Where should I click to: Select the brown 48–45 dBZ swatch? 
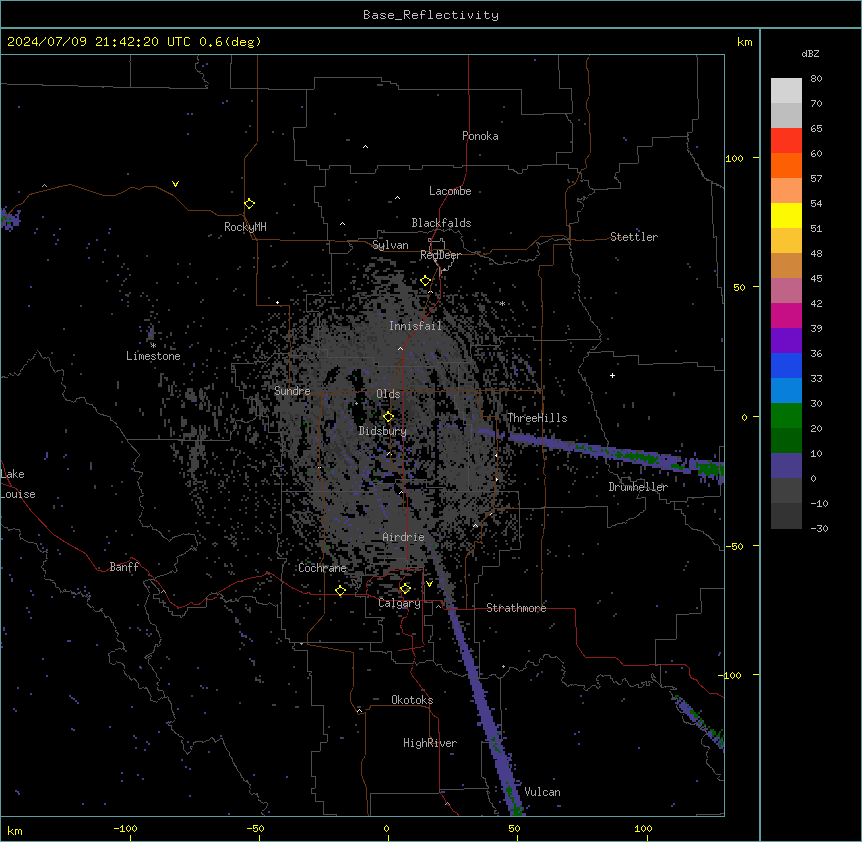click(x=786, y=266)
